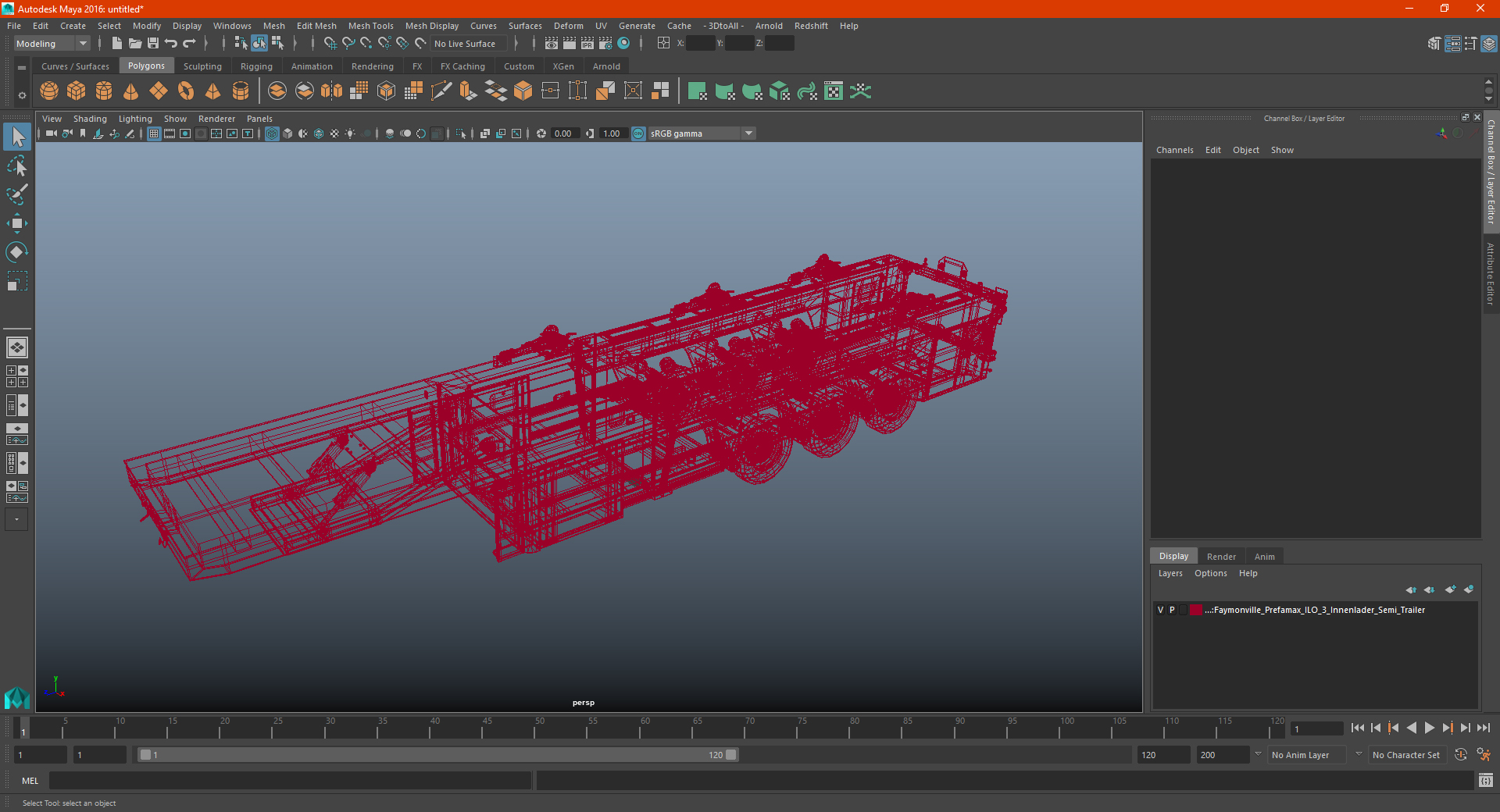The image size is (1500, 812).
Task: Select the Lasso tool in toolbox
Action: tap(16, 166)
